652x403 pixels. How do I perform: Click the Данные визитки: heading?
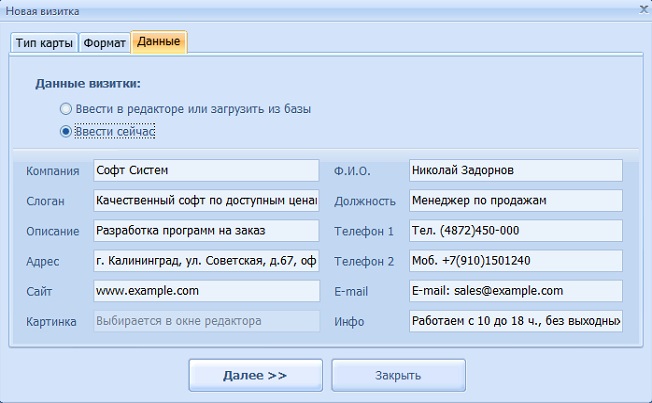click(88, 84)
